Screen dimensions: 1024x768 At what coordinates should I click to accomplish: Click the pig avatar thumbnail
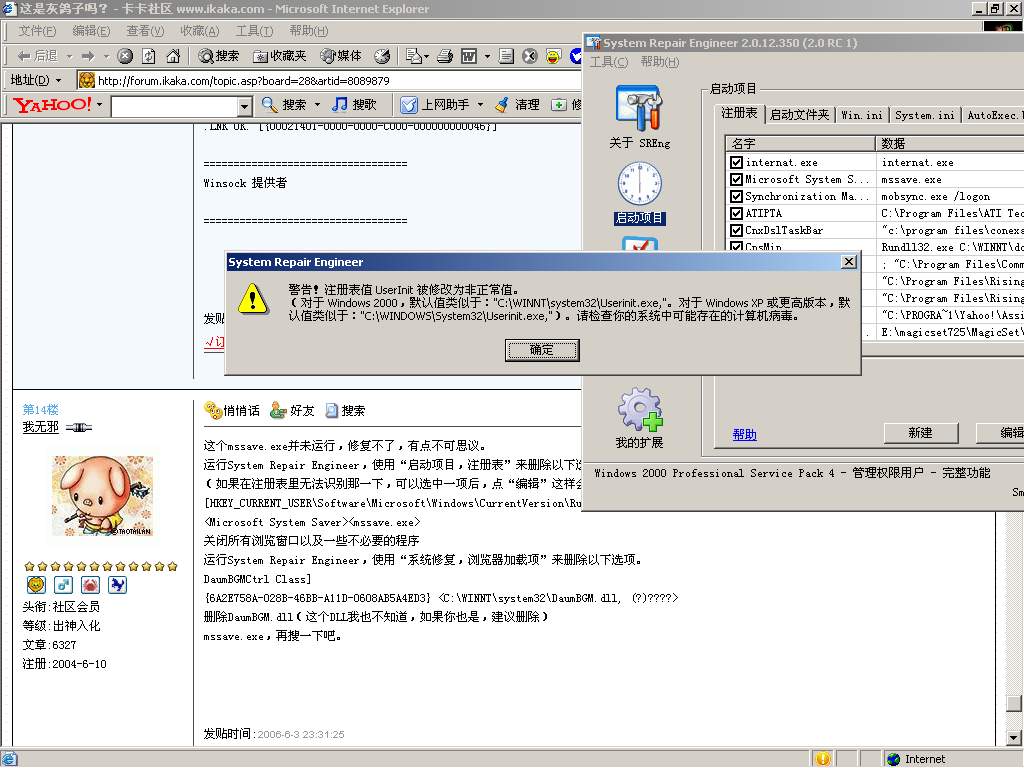click(103, 496)
